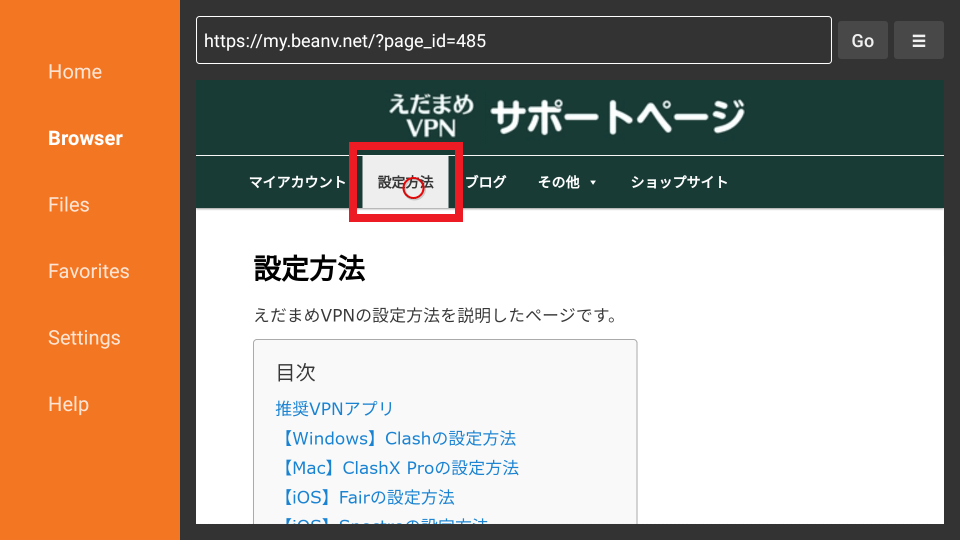Click the 目次 table of contents heading
This screenshot has width=960, height=540.
click(296, 372)
